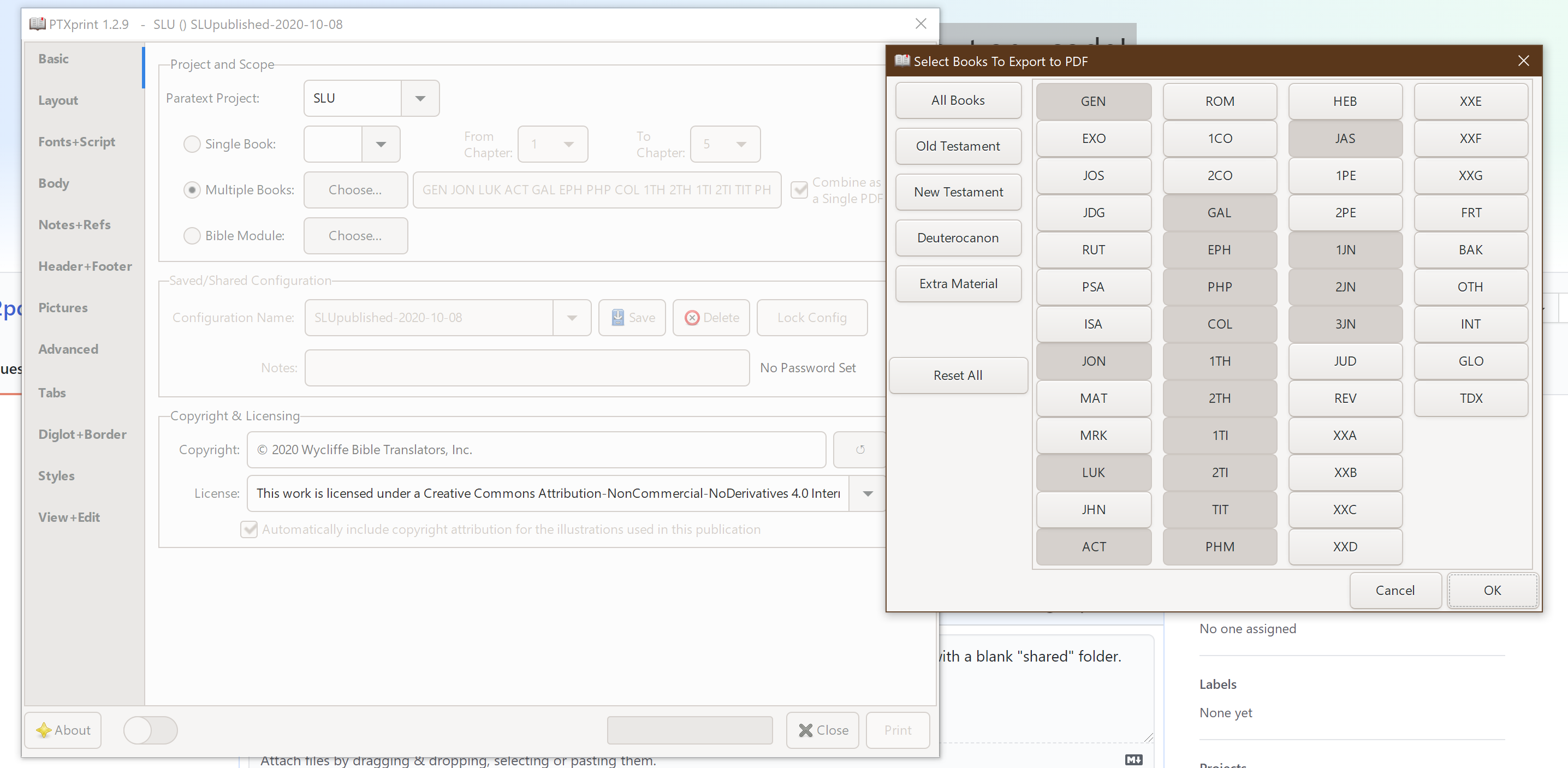The image size is (1568, 768).
Task: Select all New Testament books
Action: pos(958,192)
